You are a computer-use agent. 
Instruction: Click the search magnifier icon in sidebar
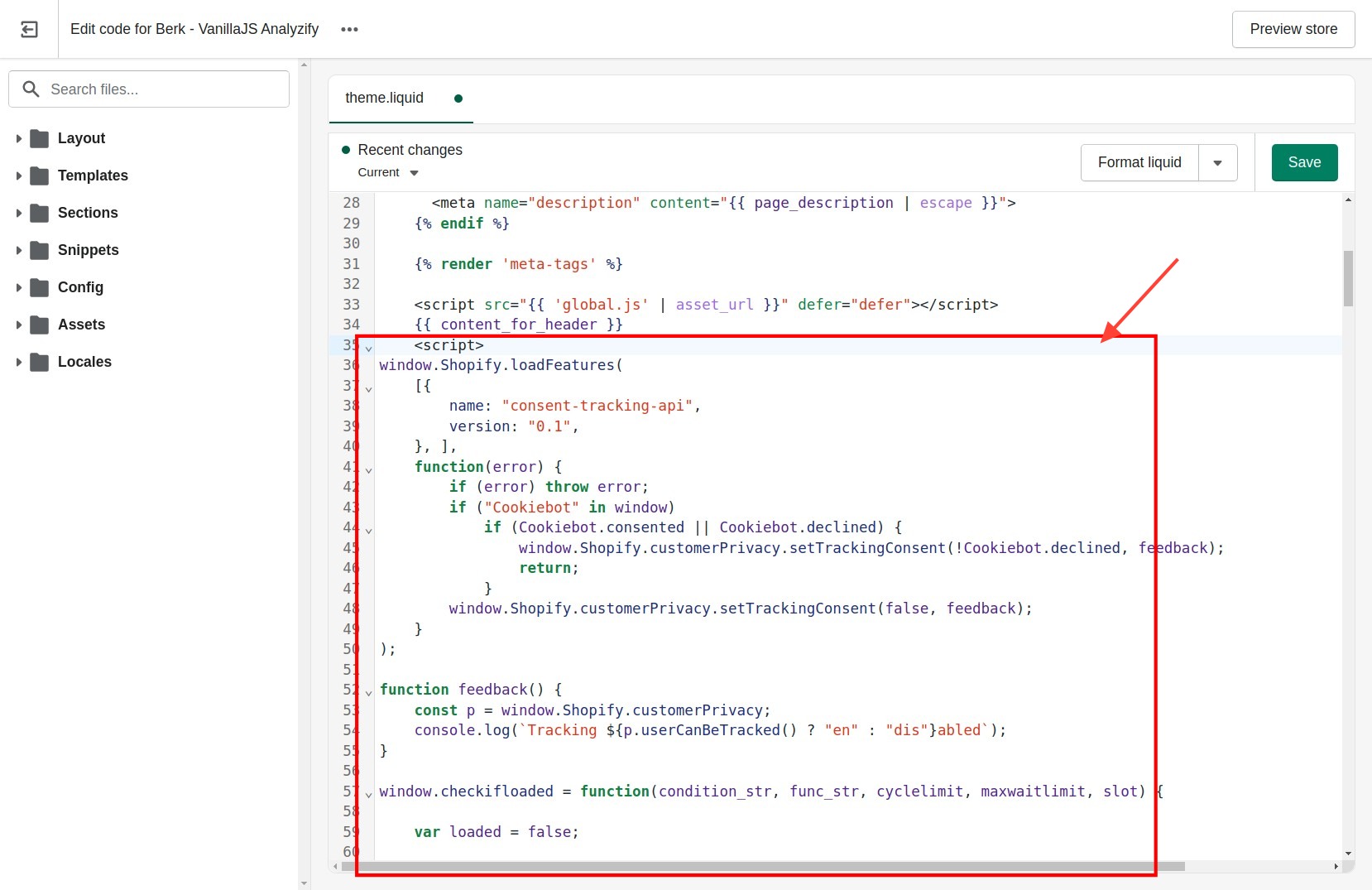(31, 89)
